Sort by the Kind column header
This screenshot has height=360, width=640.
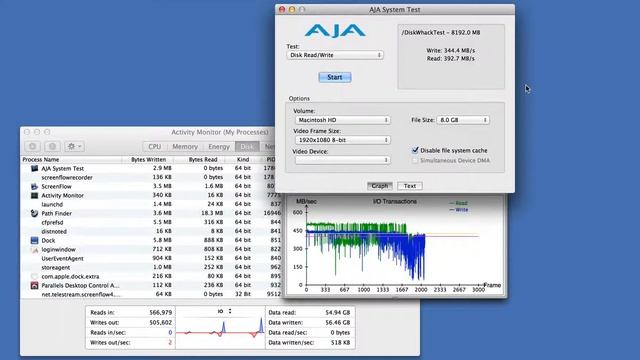coord(243,160)
